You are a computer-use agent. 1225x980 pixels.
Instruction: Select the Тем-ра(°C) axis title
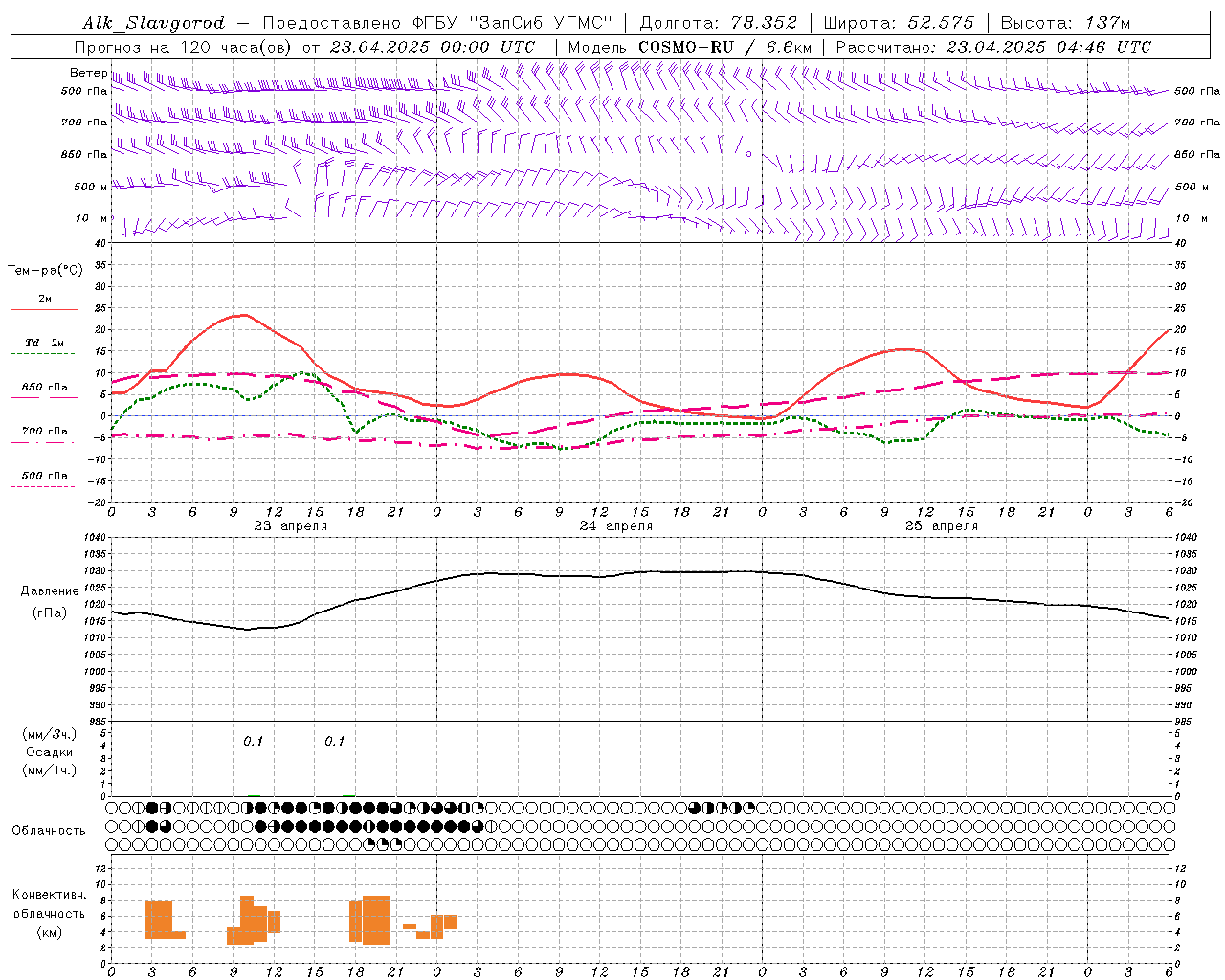[x=45, y=271]
